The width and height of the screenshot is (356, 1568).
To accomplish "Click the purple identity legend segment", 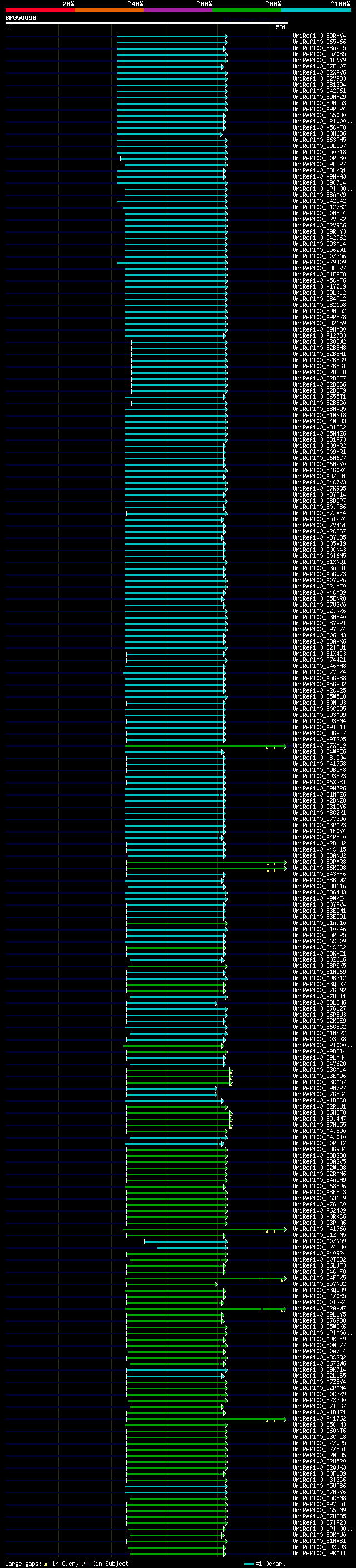I will (x=177, y=10).
